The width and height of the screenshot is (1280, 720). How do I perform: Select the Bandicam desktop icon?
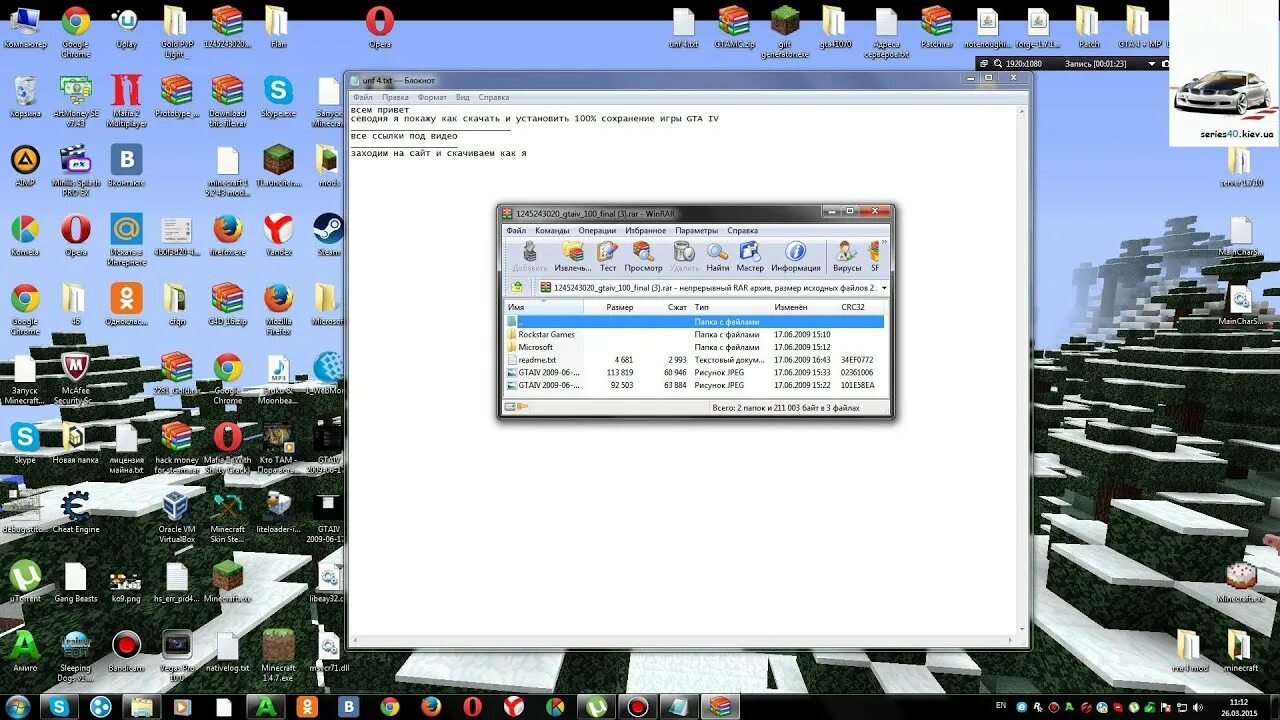click(x=126, y=651)
